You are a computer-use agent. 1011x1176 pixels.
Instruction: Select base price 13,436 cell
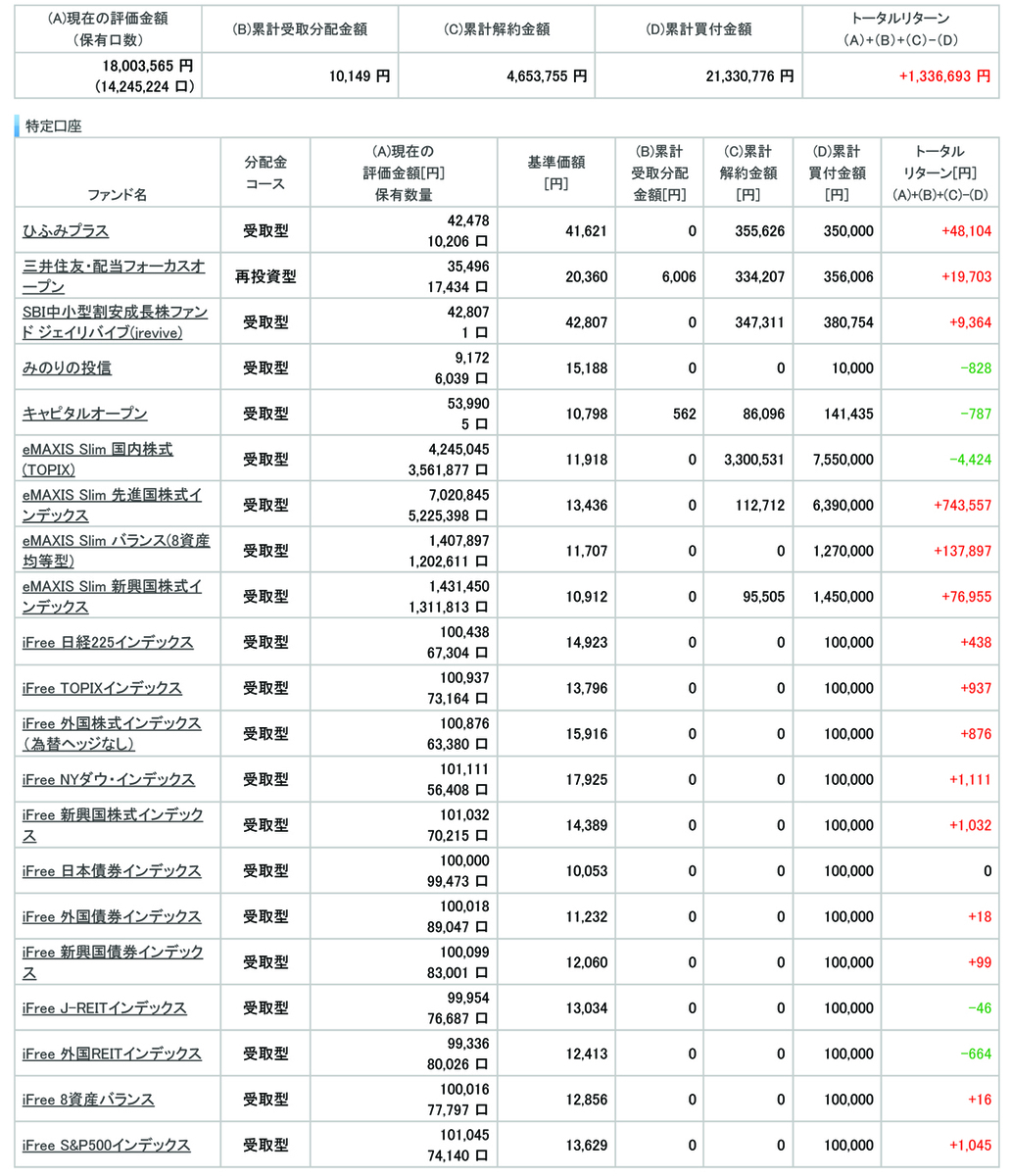click(x=586, y=505)
